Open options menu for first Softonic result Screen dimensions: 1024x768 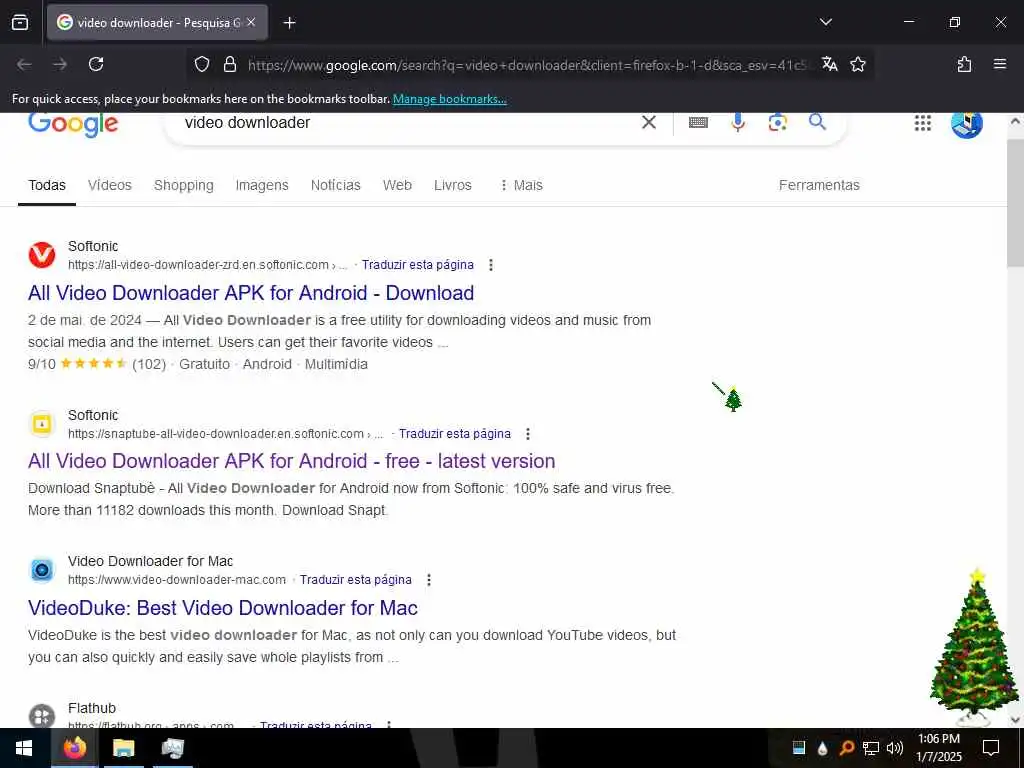click(491, 264)
